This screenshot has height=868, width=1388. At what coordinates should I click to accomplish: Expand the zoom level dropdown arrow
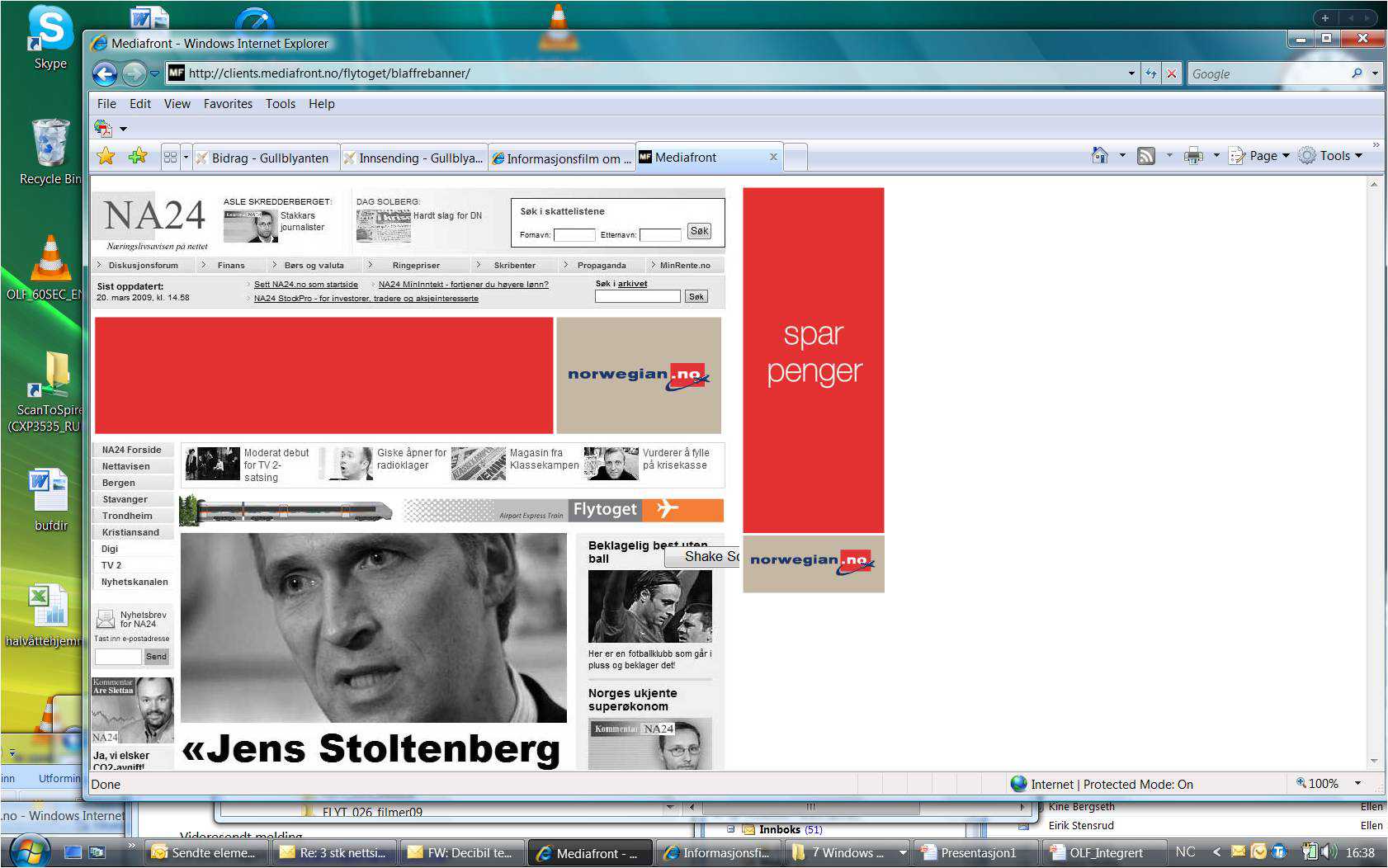pos(1357,784)
